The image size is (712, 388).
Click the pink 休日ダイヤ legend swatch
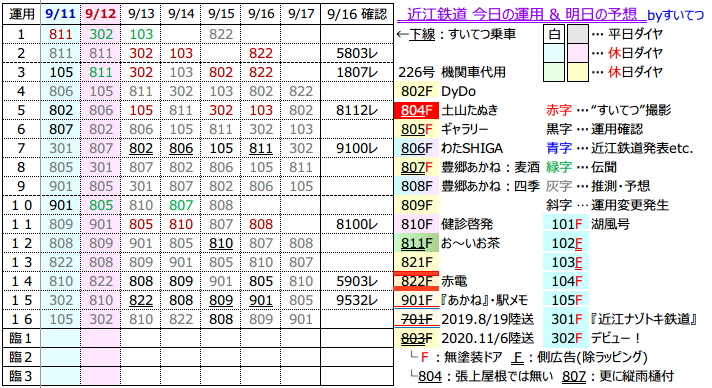[x=578, y=53]
